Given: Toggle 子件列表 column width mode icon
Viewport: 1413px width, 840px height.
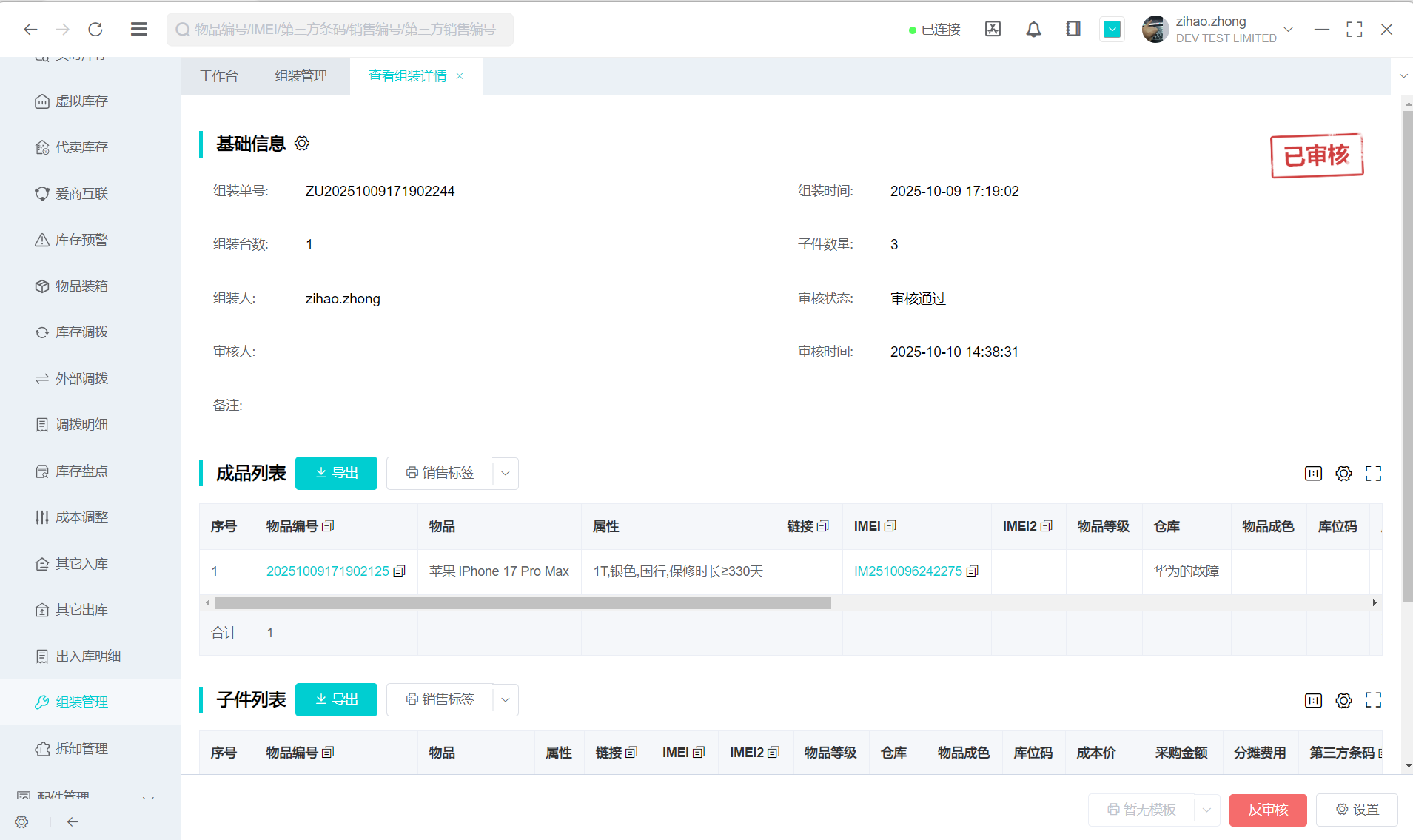Looking at the screenshot, I should pyautogui.click(x=1313, y=700).
